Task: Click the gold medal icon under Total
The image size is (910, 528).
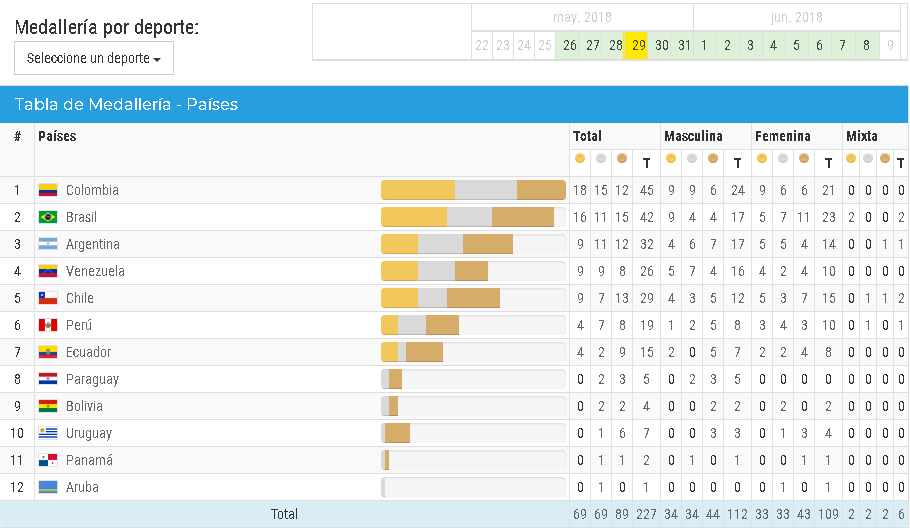Action: [x=580, y=159]
